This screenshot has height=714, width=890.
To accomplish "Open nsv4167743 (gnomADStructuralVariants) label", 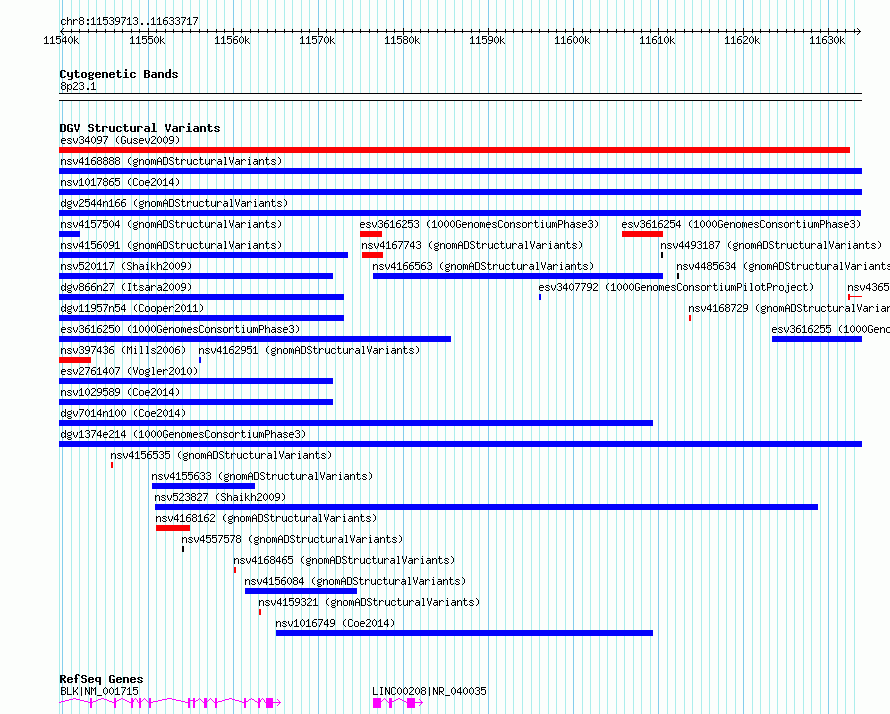I will 472,245.
